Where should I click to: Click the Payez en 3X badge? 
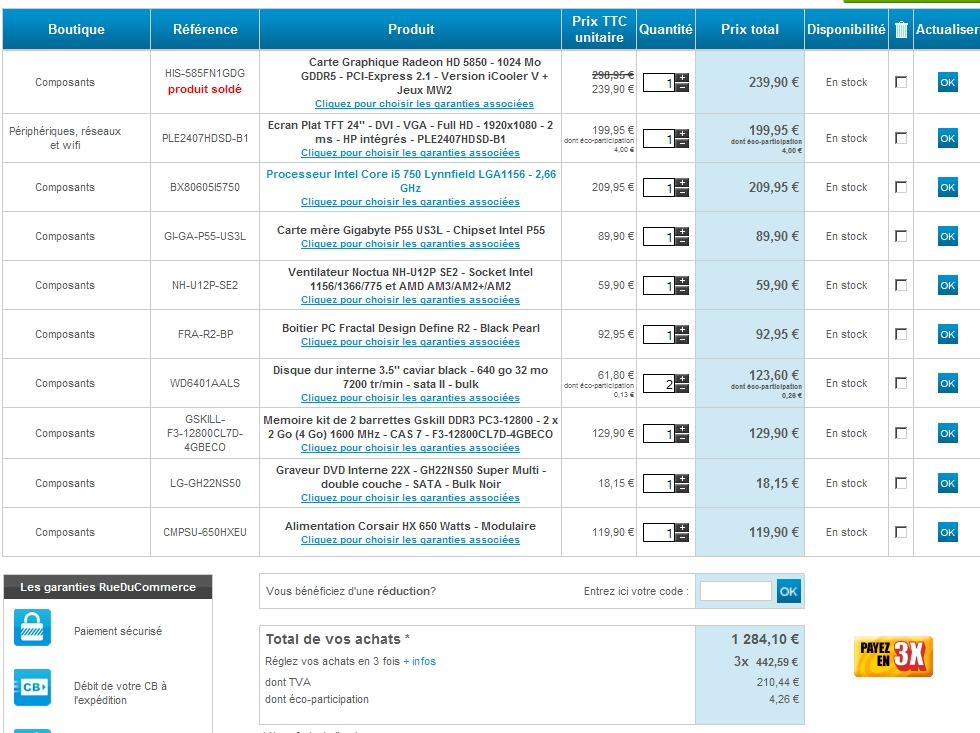[x=895, y=656]
